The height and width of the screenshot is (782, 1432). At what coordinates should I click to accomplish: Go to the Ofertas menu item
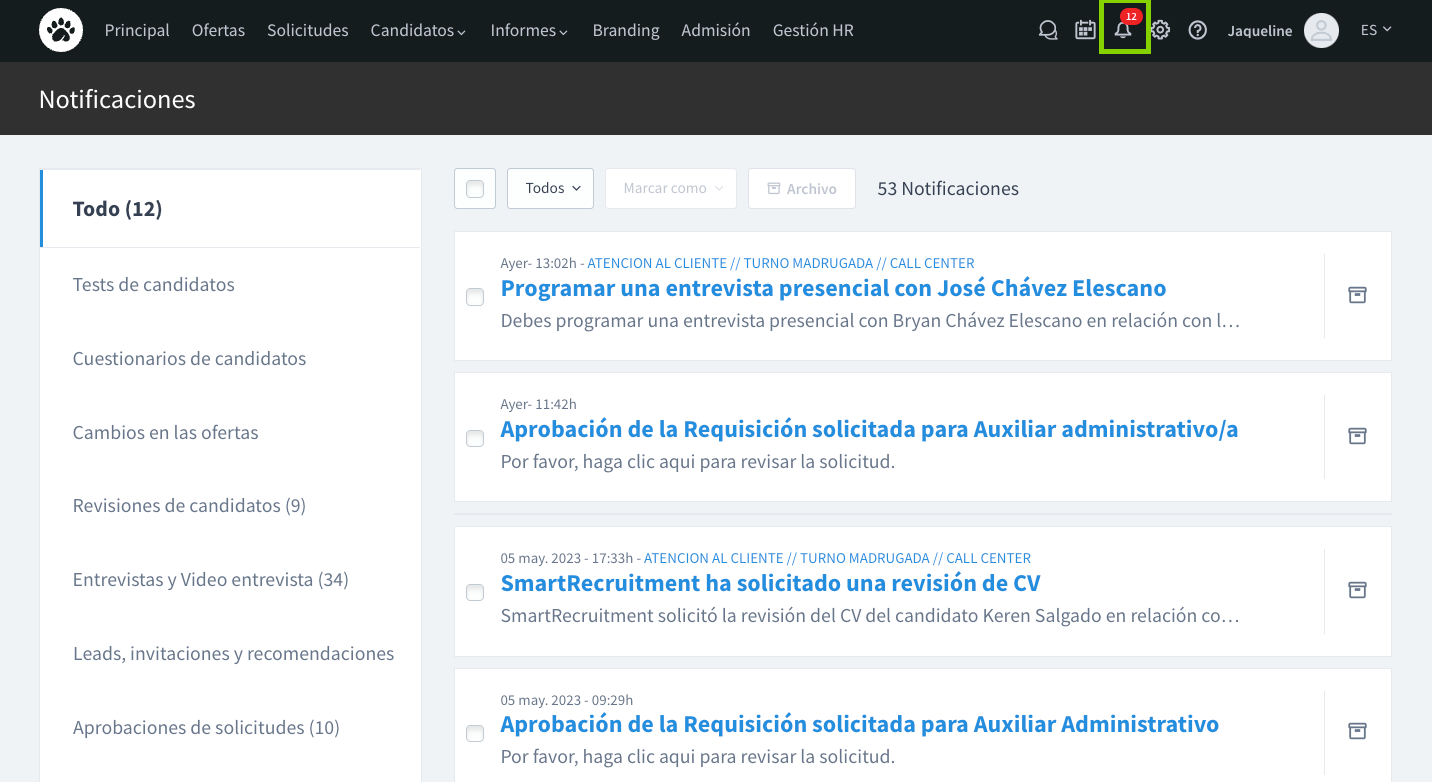218,30
